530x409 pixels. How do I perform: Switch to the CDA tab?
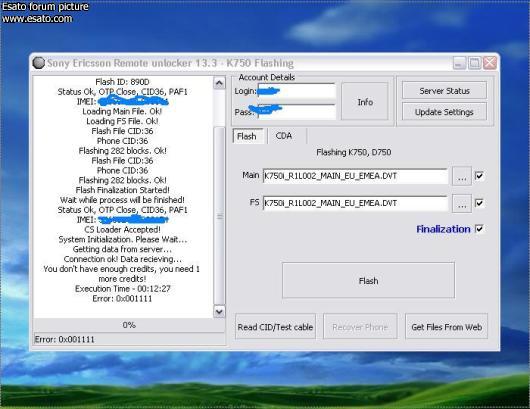pyautogui.click(x=284, y=136)
